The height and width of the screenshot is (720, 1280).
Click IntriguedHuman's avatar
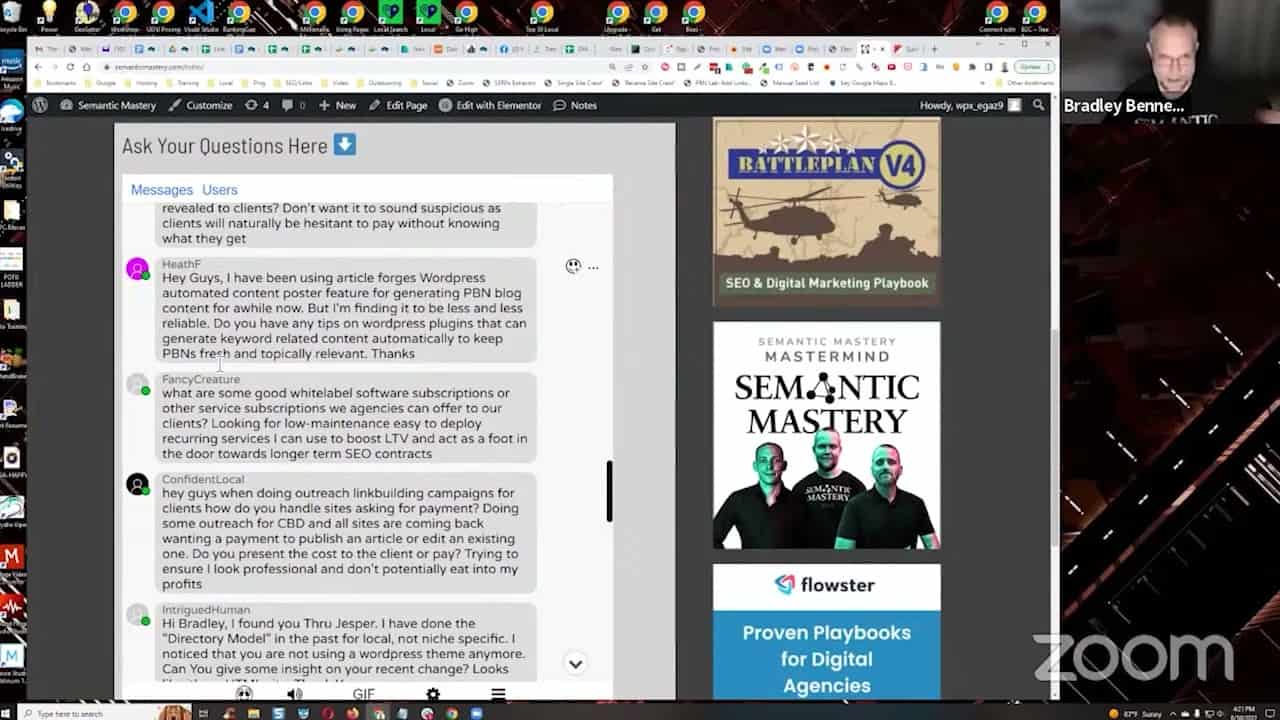click(137, 614)
